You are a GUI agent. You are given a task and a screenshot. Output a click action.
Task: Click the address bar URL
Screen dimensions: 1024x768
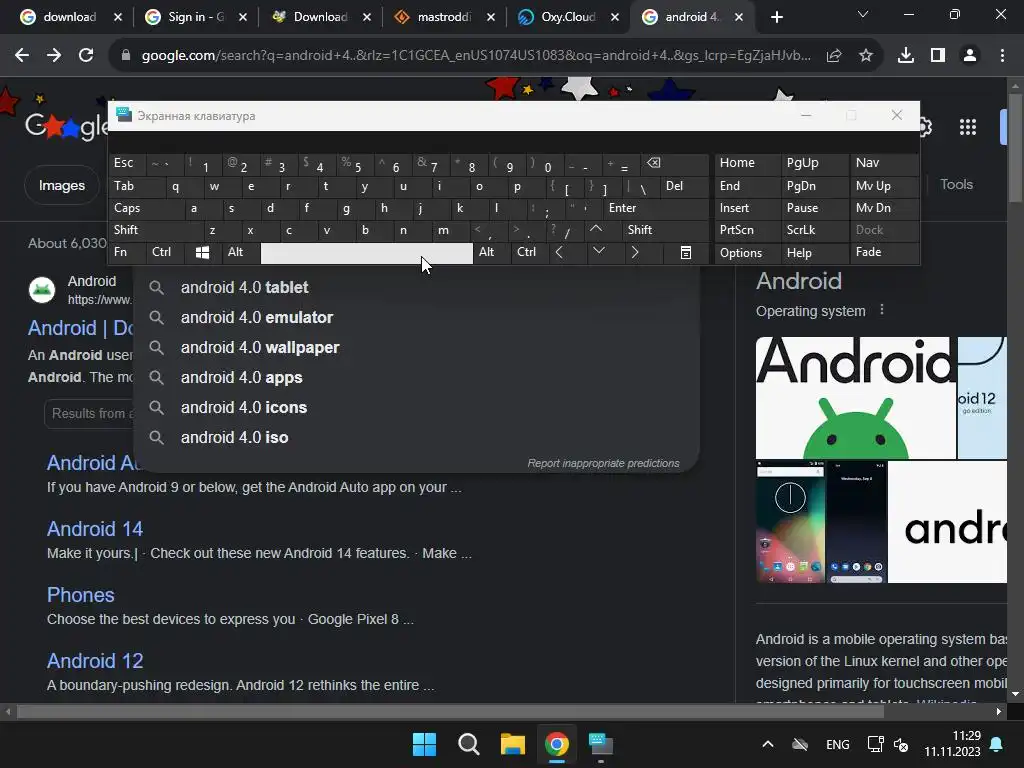coord(476,56)
